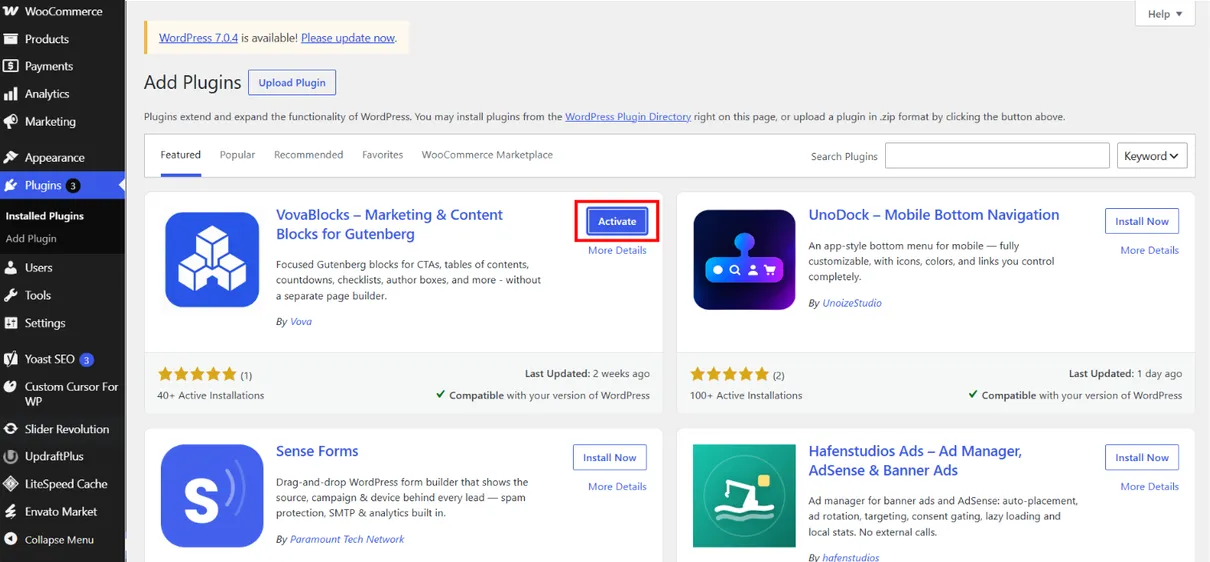
Task: Click the Products menu icon
Action: (10, 39)
